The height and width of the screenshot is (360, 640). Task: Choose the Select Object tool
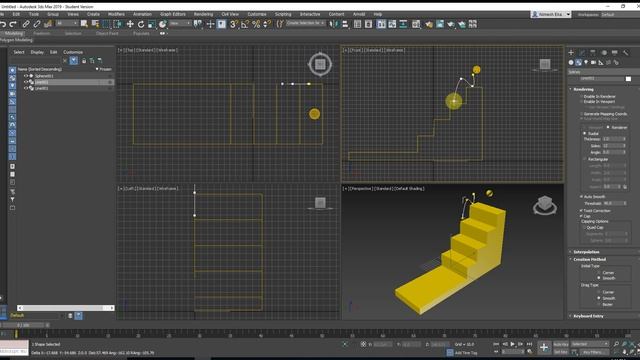point(84,24)
